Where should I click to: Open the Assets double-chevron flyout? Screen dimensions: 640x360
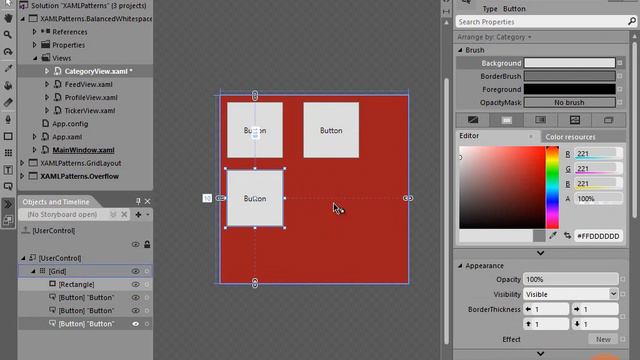(x=8, y=204)
